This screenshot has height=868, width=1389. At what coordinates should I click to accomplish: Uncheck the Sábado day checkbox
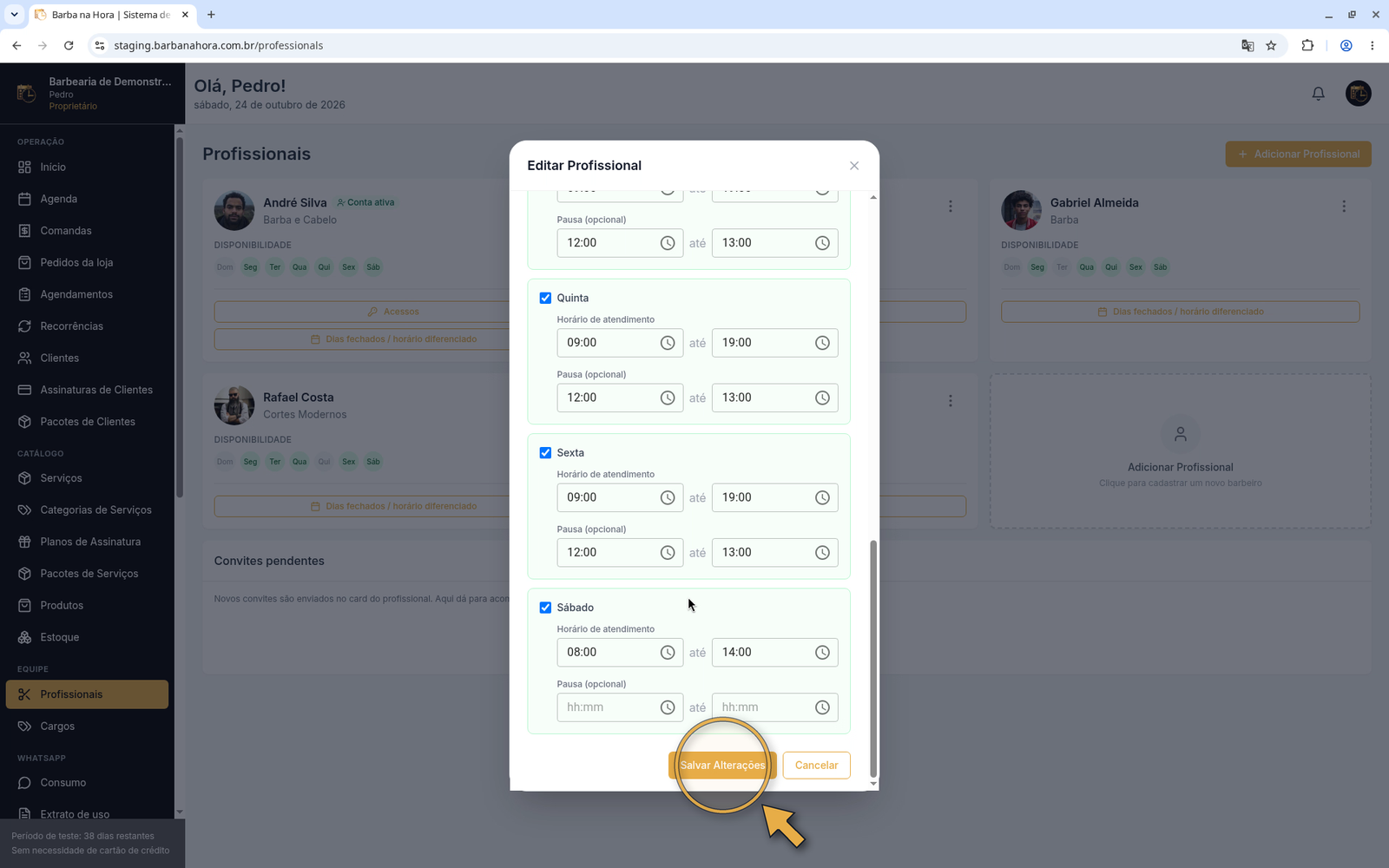coord(545,608)
